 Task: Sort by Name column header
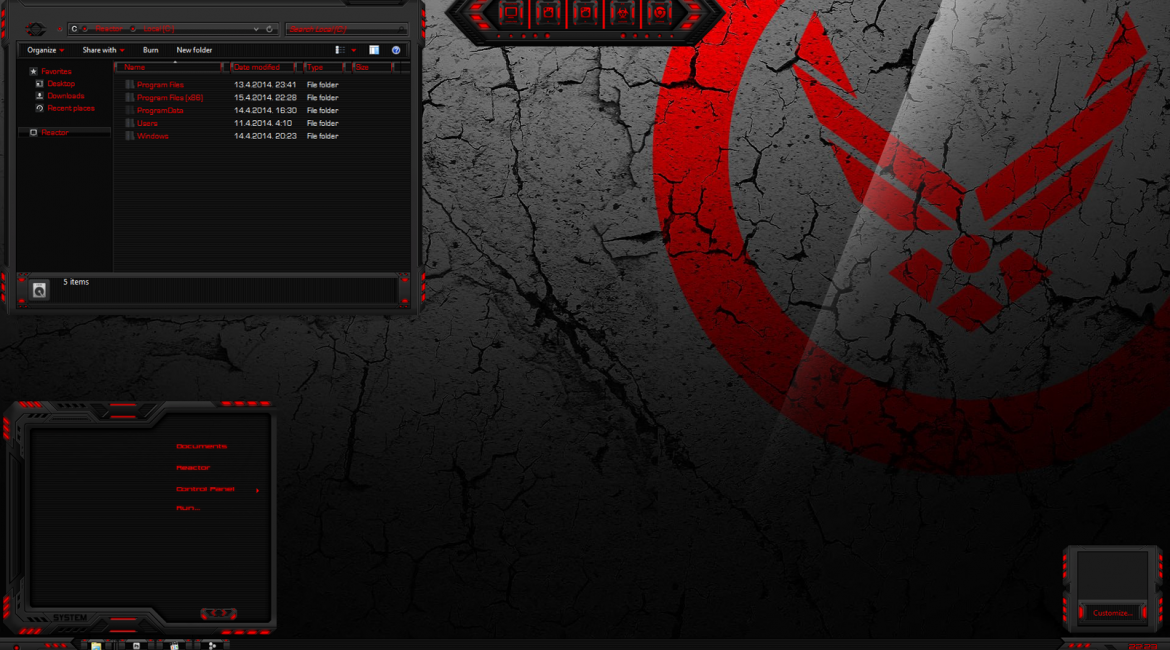(169, 67)
